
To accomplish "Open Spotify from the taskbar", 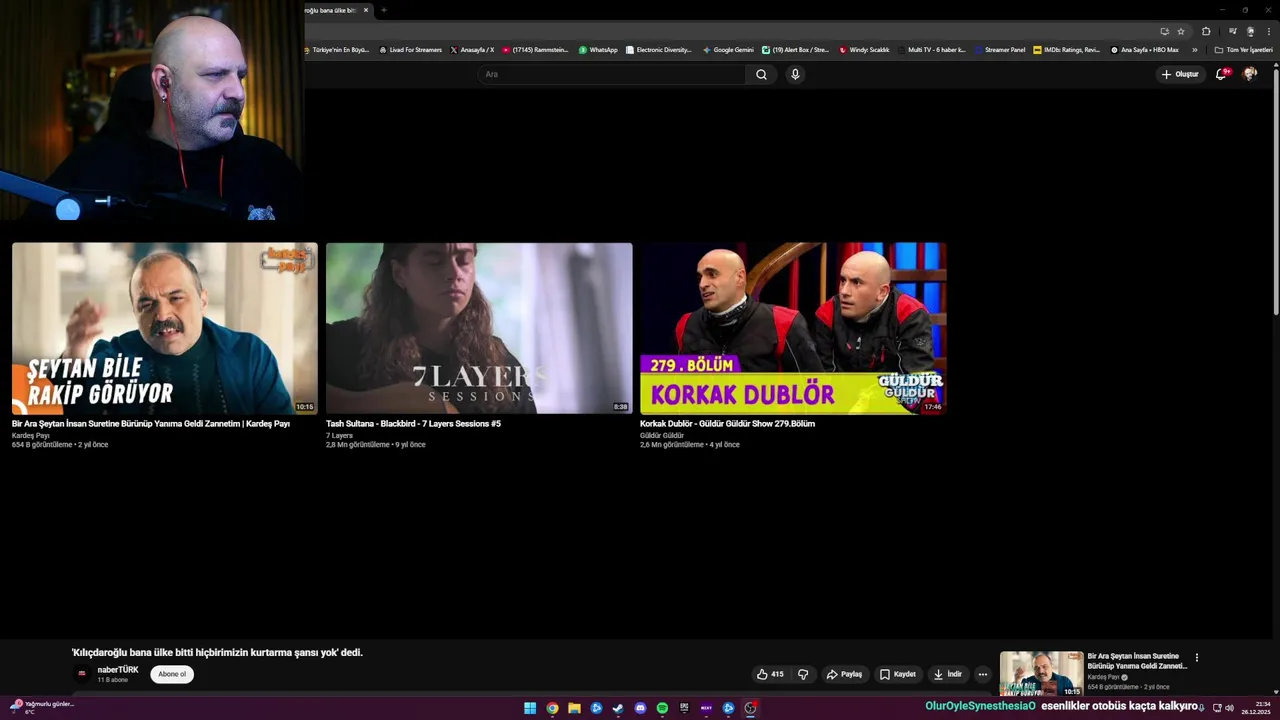I will (662, 708).
